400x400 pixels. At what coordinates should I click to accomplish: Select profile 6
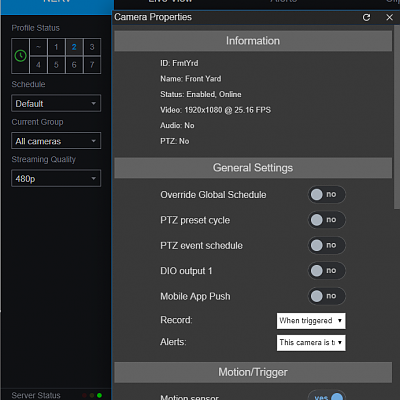click(x=74, y=65)
